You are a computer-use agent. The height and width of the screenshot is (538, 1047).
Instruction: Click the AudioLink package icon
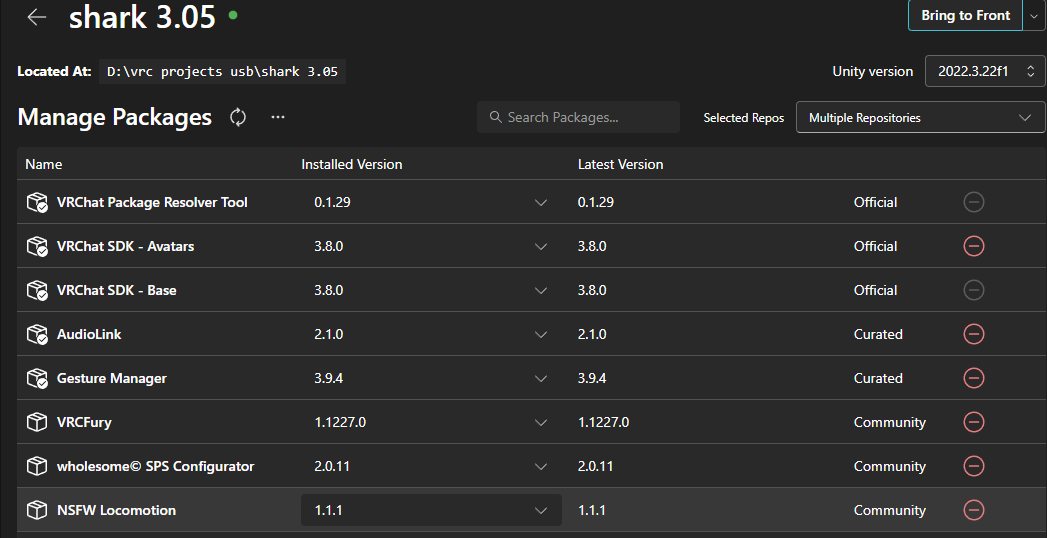(37, 334)
